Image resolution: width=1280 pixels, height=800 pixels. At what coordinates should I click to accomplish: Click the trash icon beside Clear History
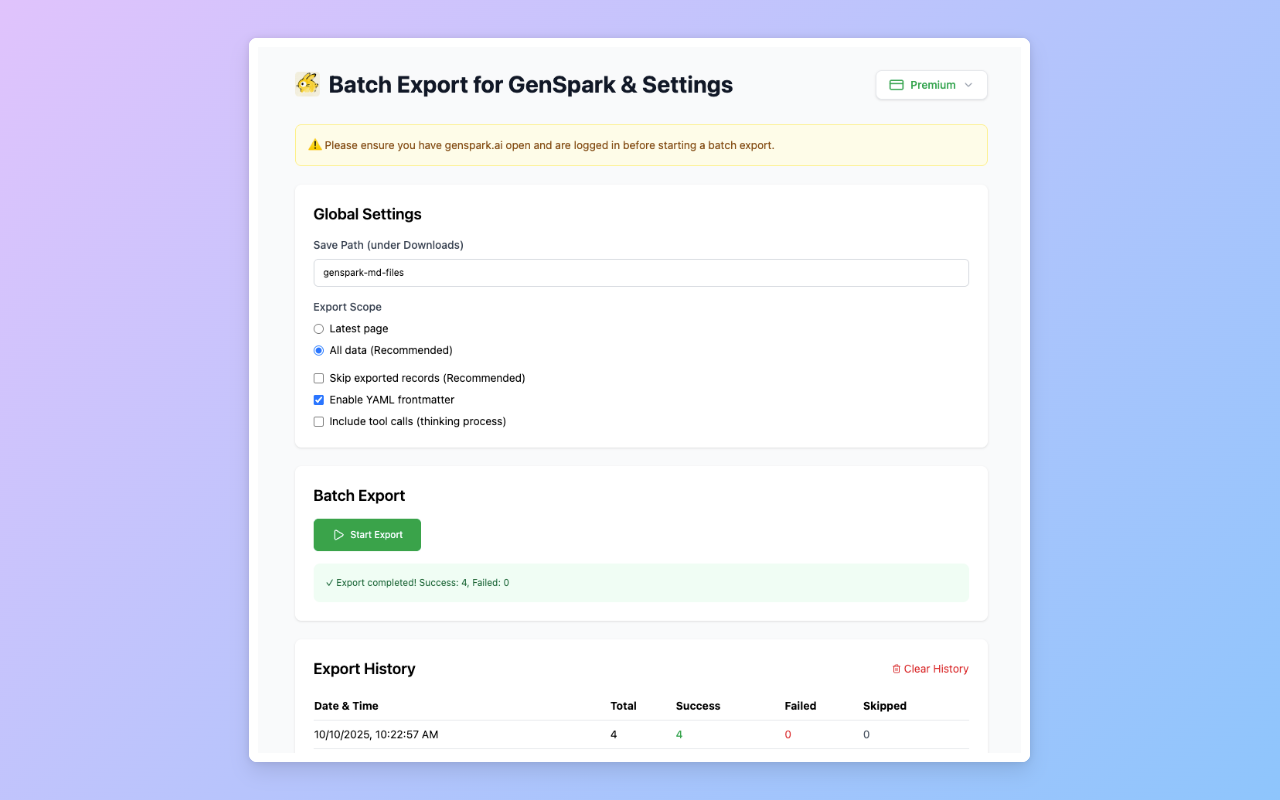pos(896,669)
